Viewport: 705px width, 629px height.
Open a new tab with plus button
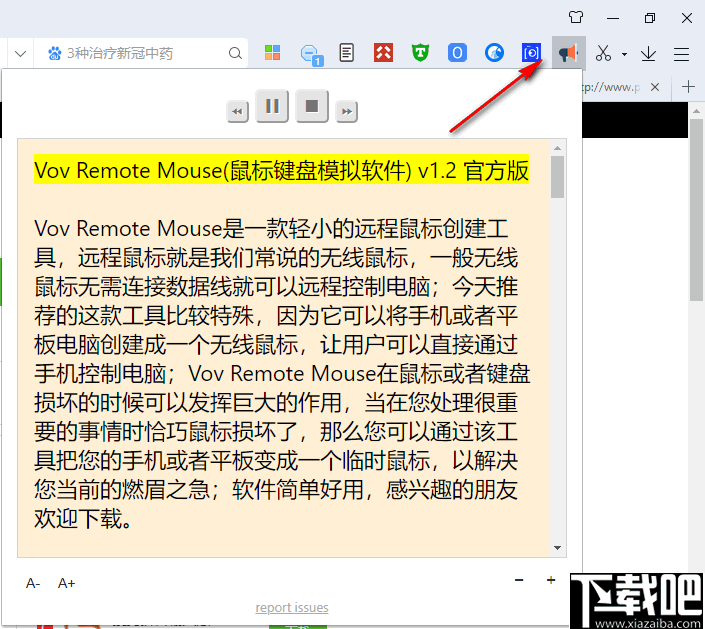pyautogui.click(x=688, y=86)
